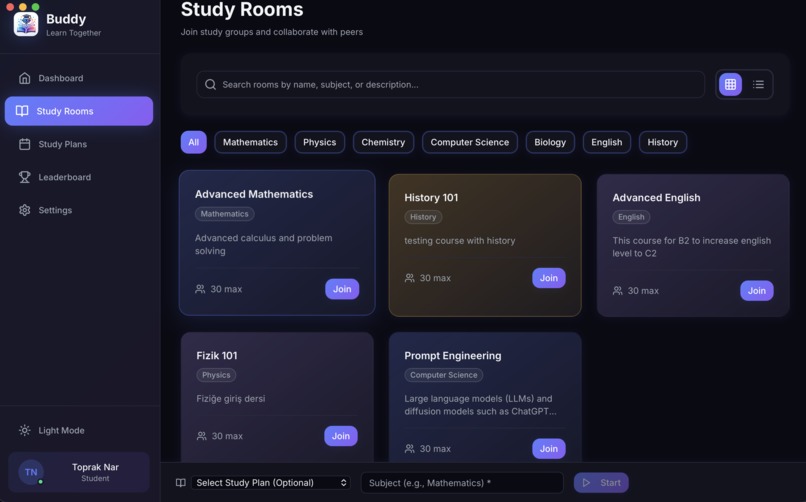Click the magnifier icon in search bar
The width and height of the screenshot is (806, 502).
pyautogui.click(x=210, y=84)
